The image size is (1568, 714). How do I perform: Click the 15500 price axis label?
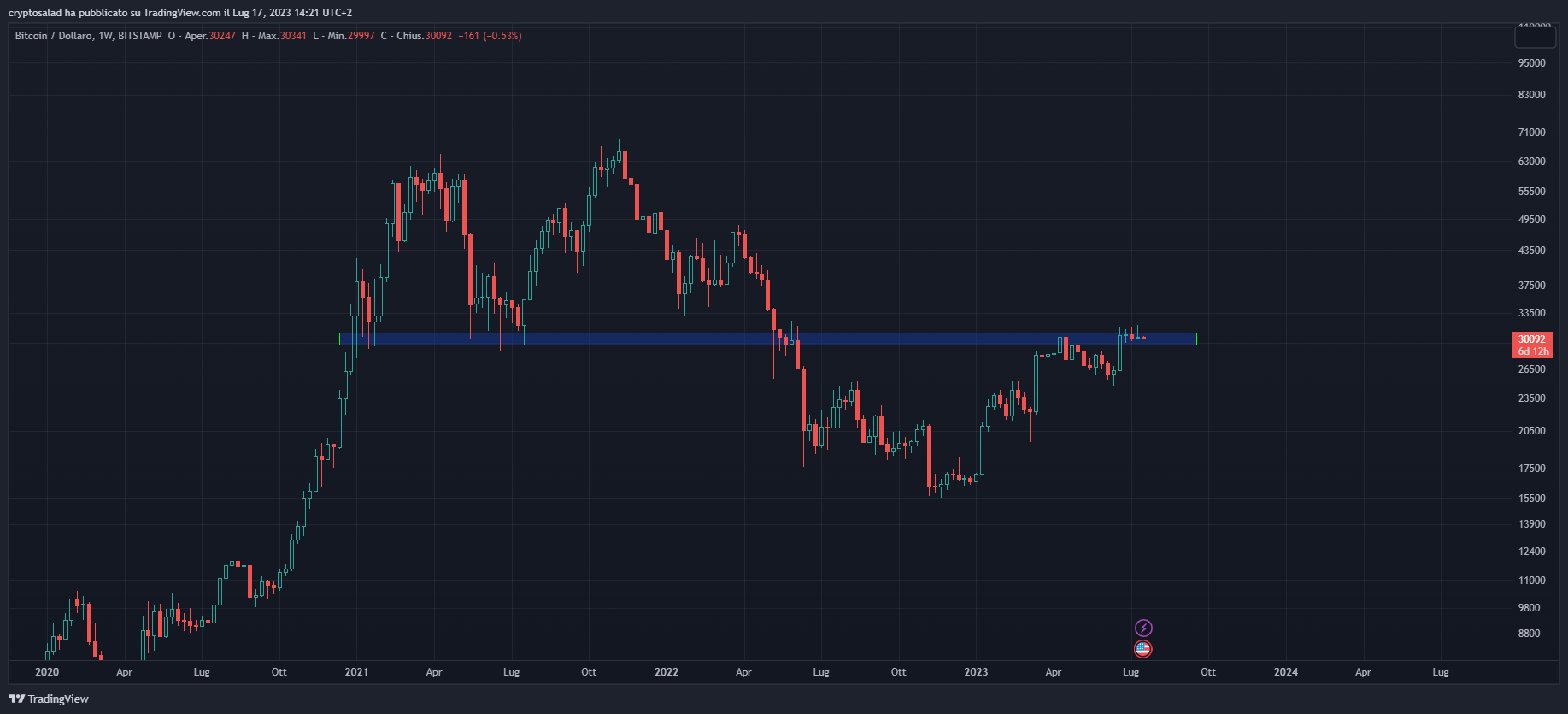[1531, 499]
